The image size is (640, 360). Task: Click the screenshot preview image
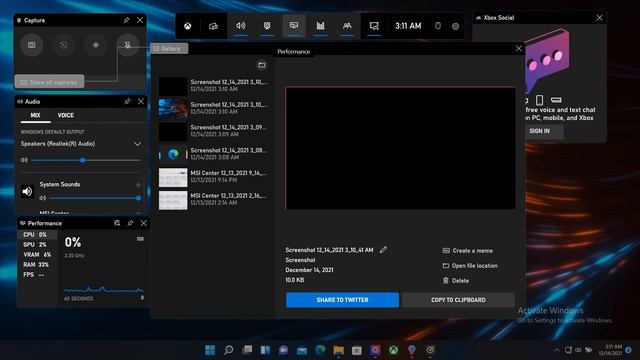[400, 148]
